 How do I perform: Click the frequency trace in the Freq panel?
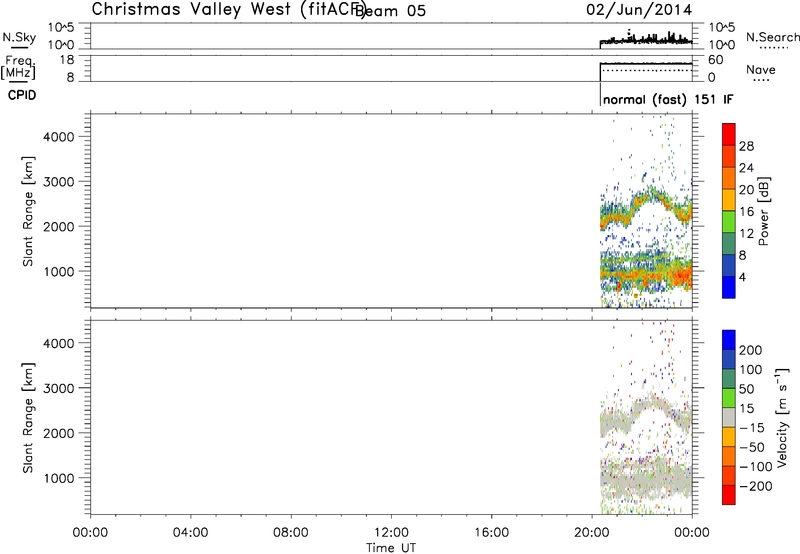coord(646,64)
